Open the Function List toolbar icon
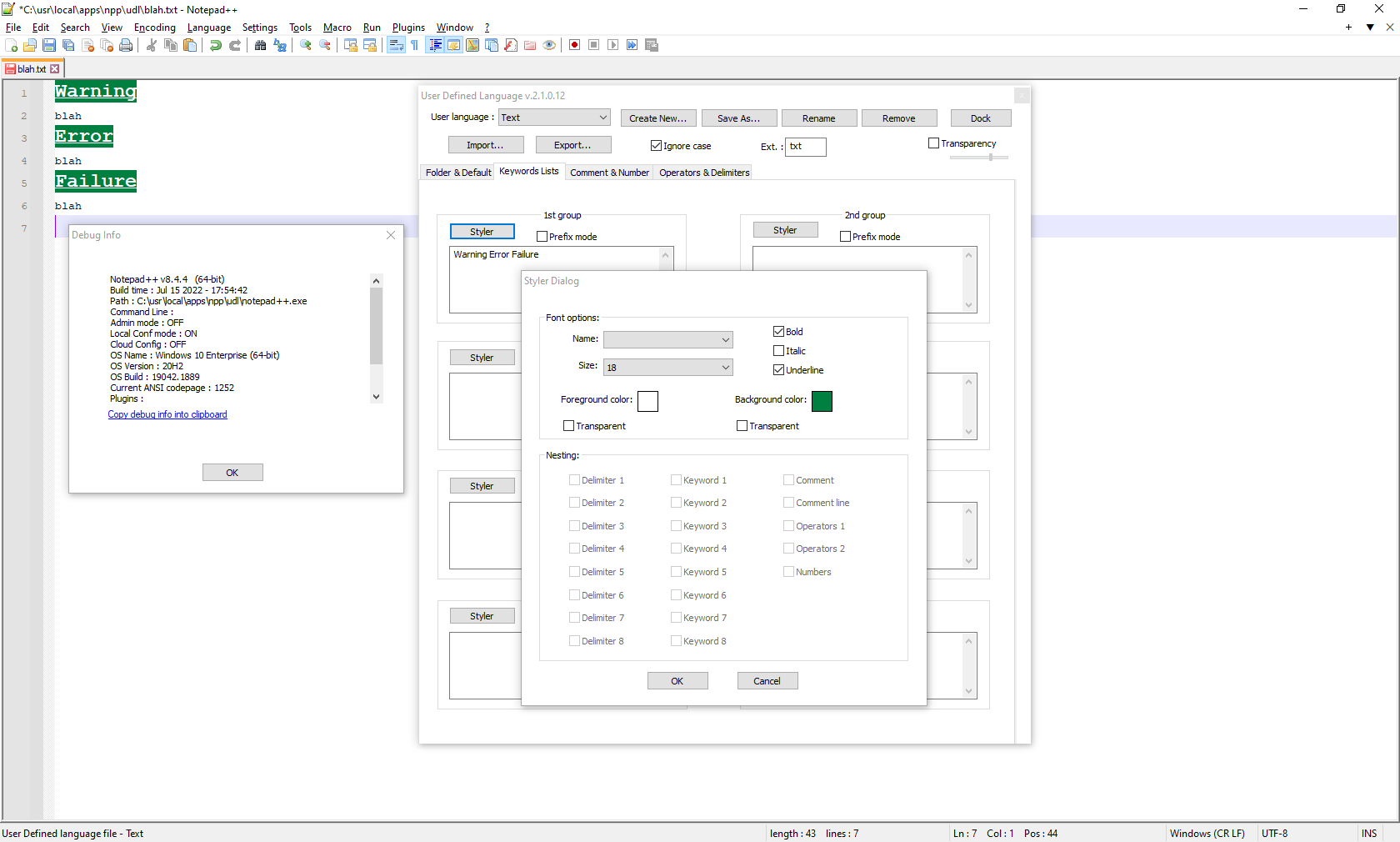Screen dimensions: 1400x842 pyautogui.click(x=511, y=45)
